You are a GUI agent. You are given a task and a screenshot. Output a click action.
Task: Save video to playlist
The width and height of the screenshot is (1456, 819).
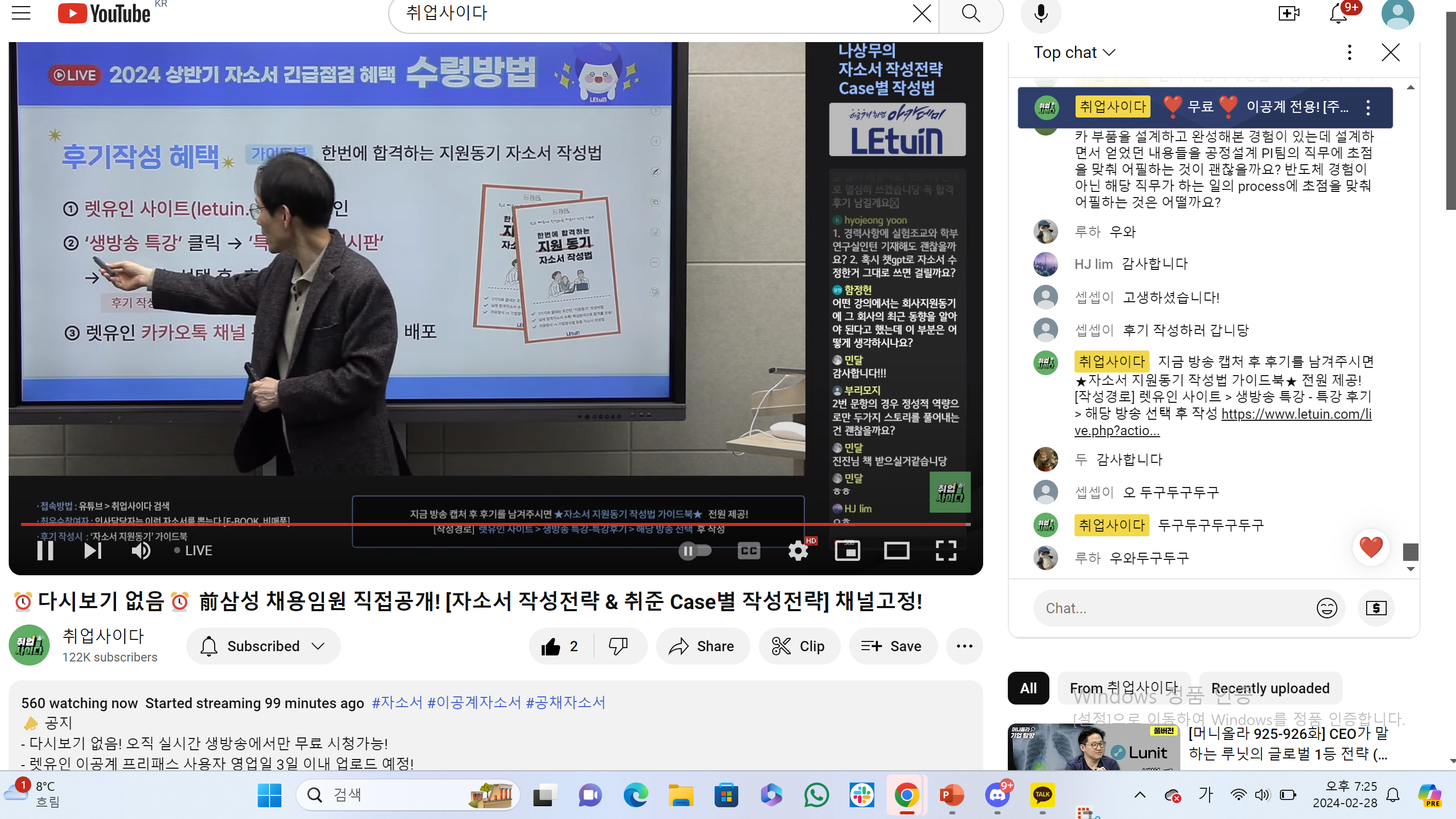892,646
